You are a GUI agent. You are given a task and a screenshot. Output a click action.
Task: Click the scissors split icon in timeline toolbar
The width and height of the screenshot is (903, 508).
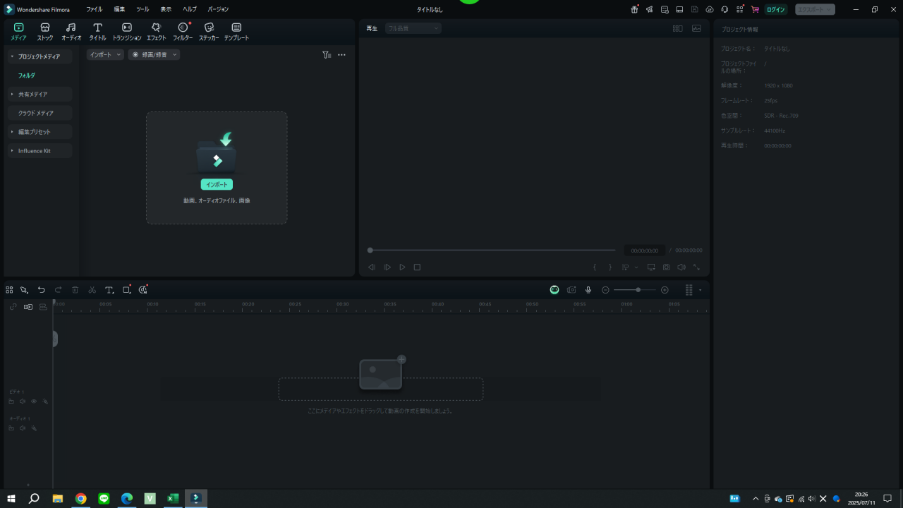pos(92,290)
